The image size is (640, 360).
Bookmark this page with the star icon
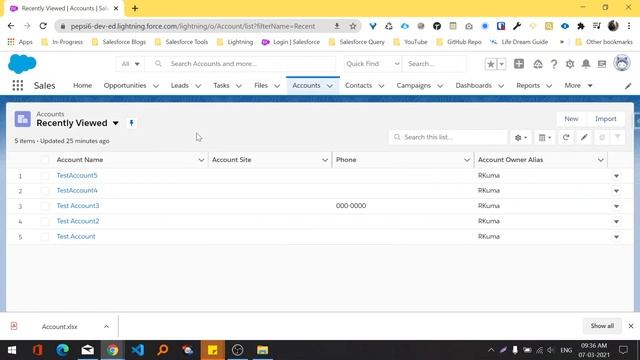pyautogui.click(x=353, y=26)
